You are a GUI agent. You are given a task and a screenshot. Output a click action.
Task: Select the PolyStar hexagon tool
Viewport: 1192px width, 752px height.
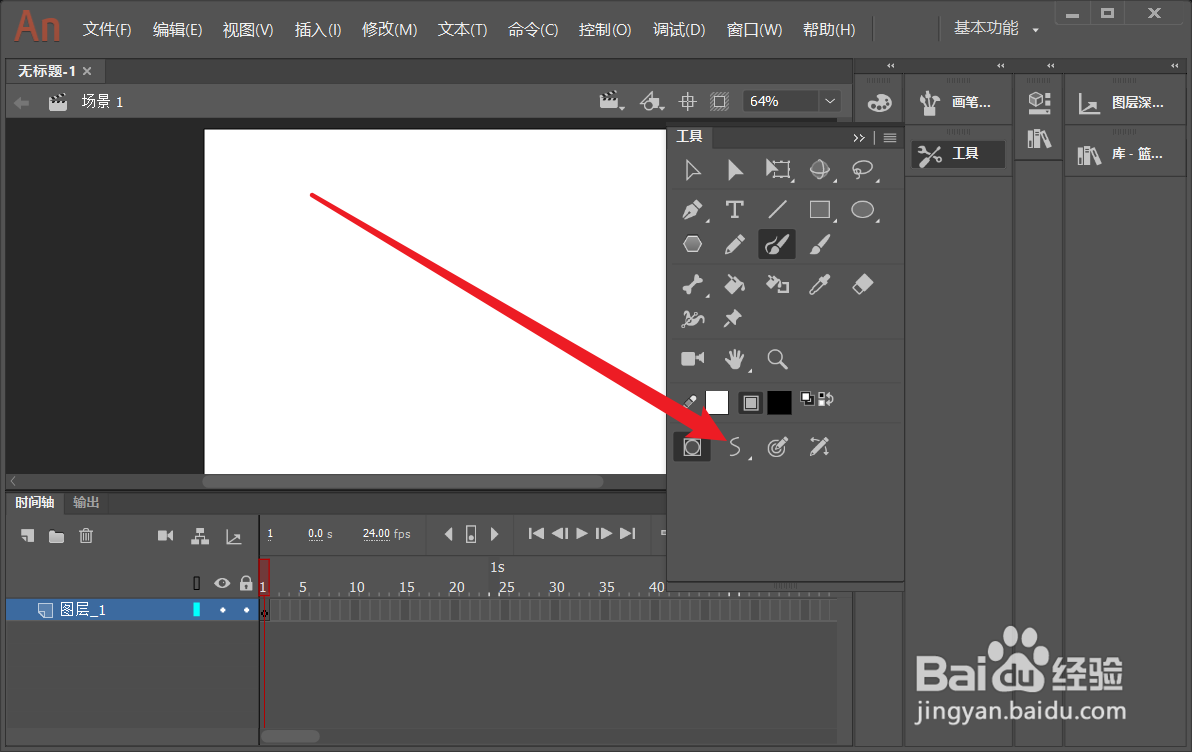tap(693, 244)
